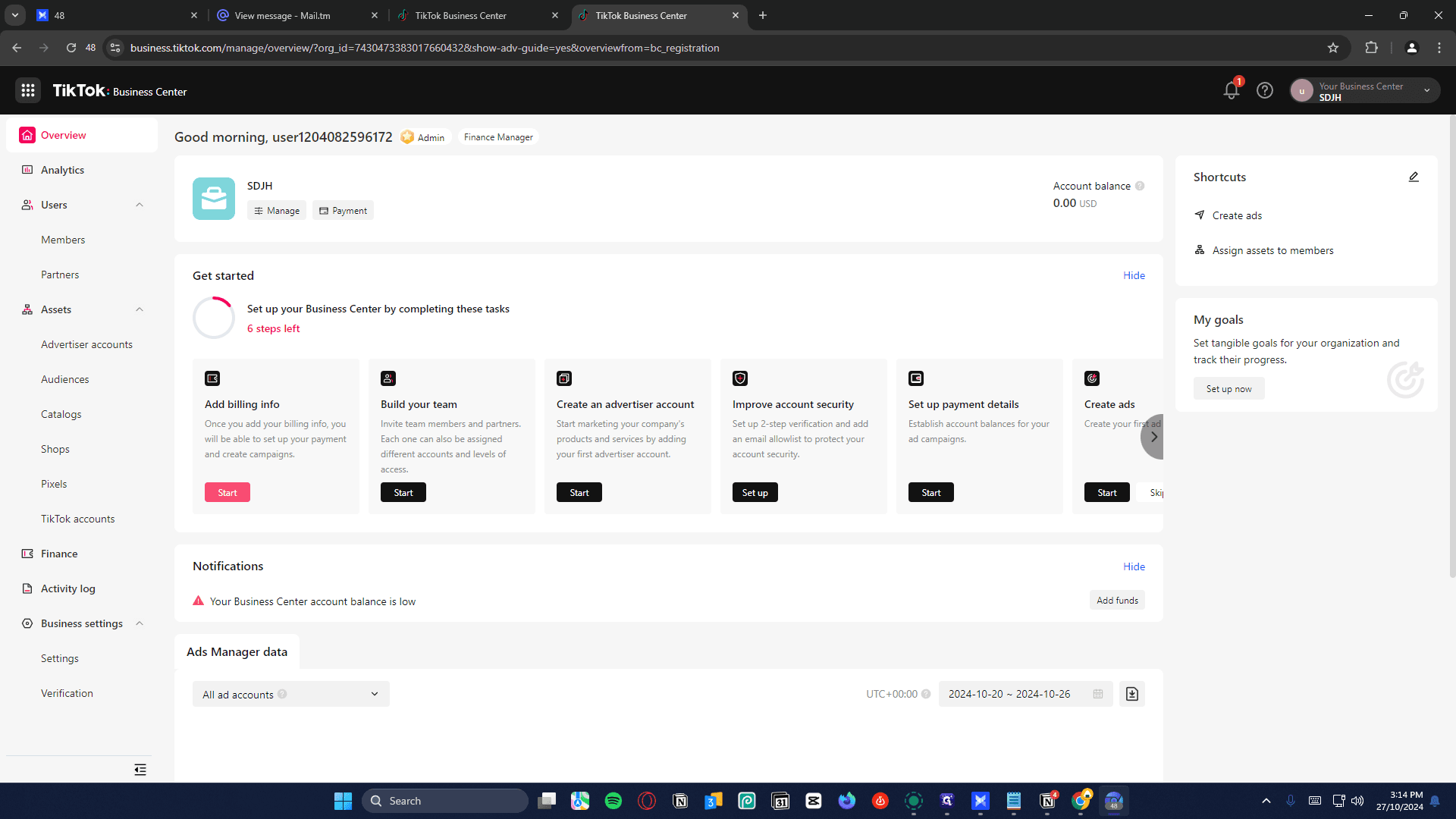Show hidden system tray icons

click(1266, 801)
